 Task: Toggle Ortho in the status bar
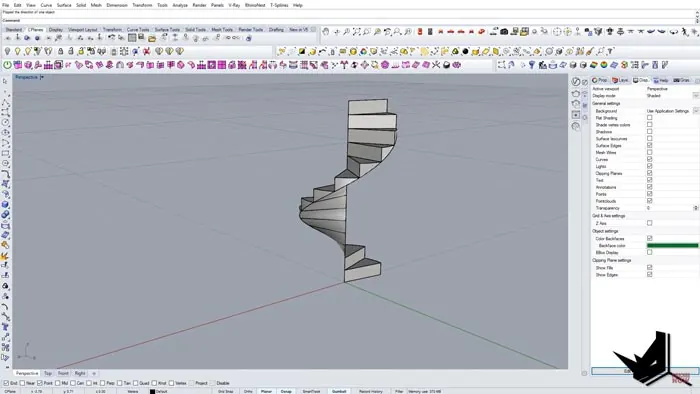[248, 391]
